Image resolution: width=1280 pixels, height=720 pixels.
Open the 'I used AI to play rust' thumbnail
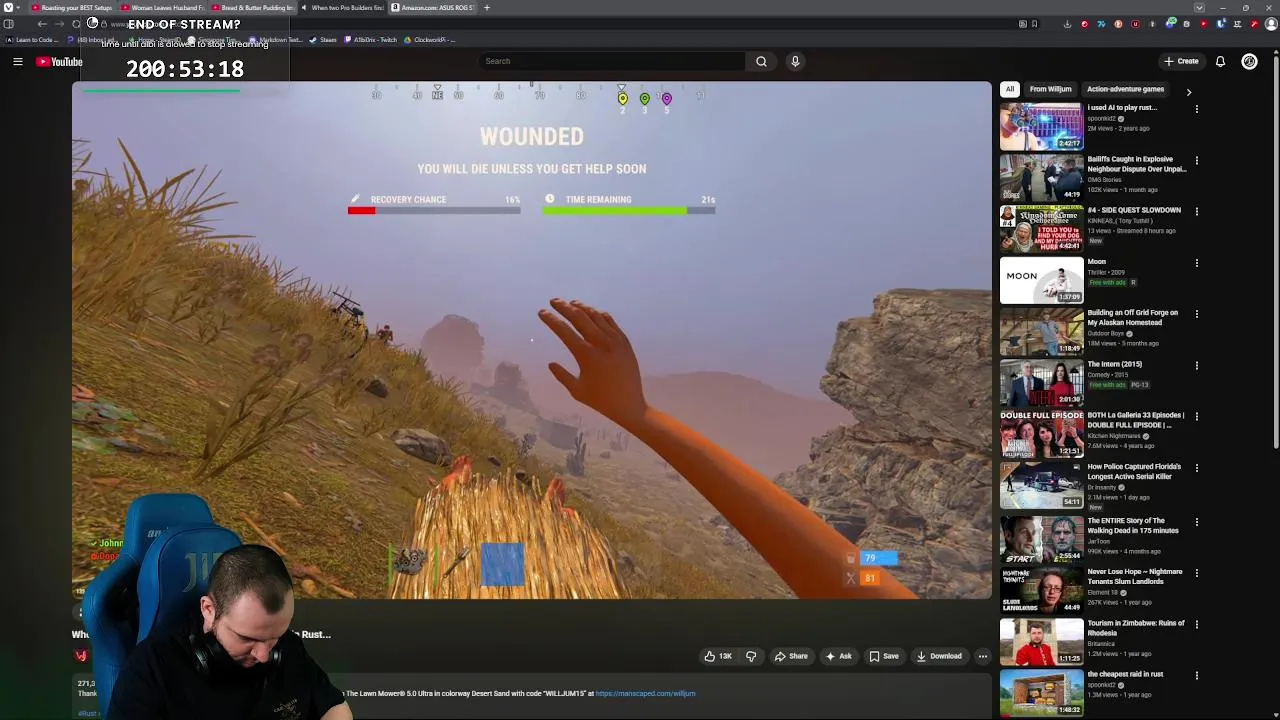(x=1041, y=126)
